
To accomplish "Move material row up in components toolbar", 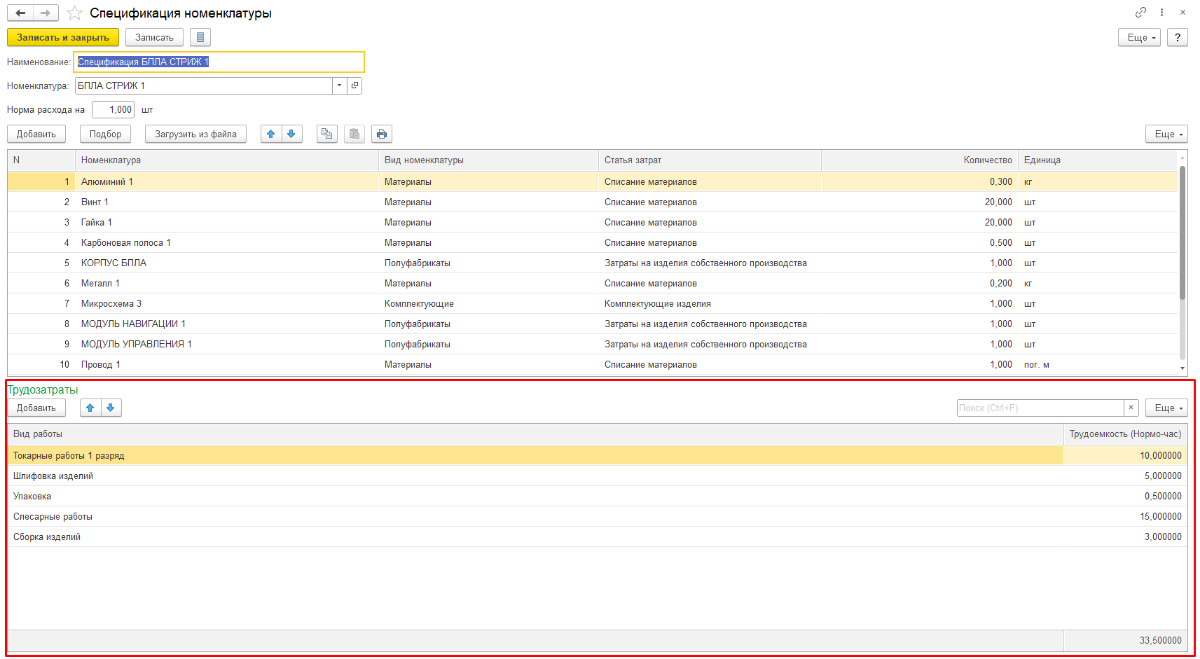I will [271, 133].
